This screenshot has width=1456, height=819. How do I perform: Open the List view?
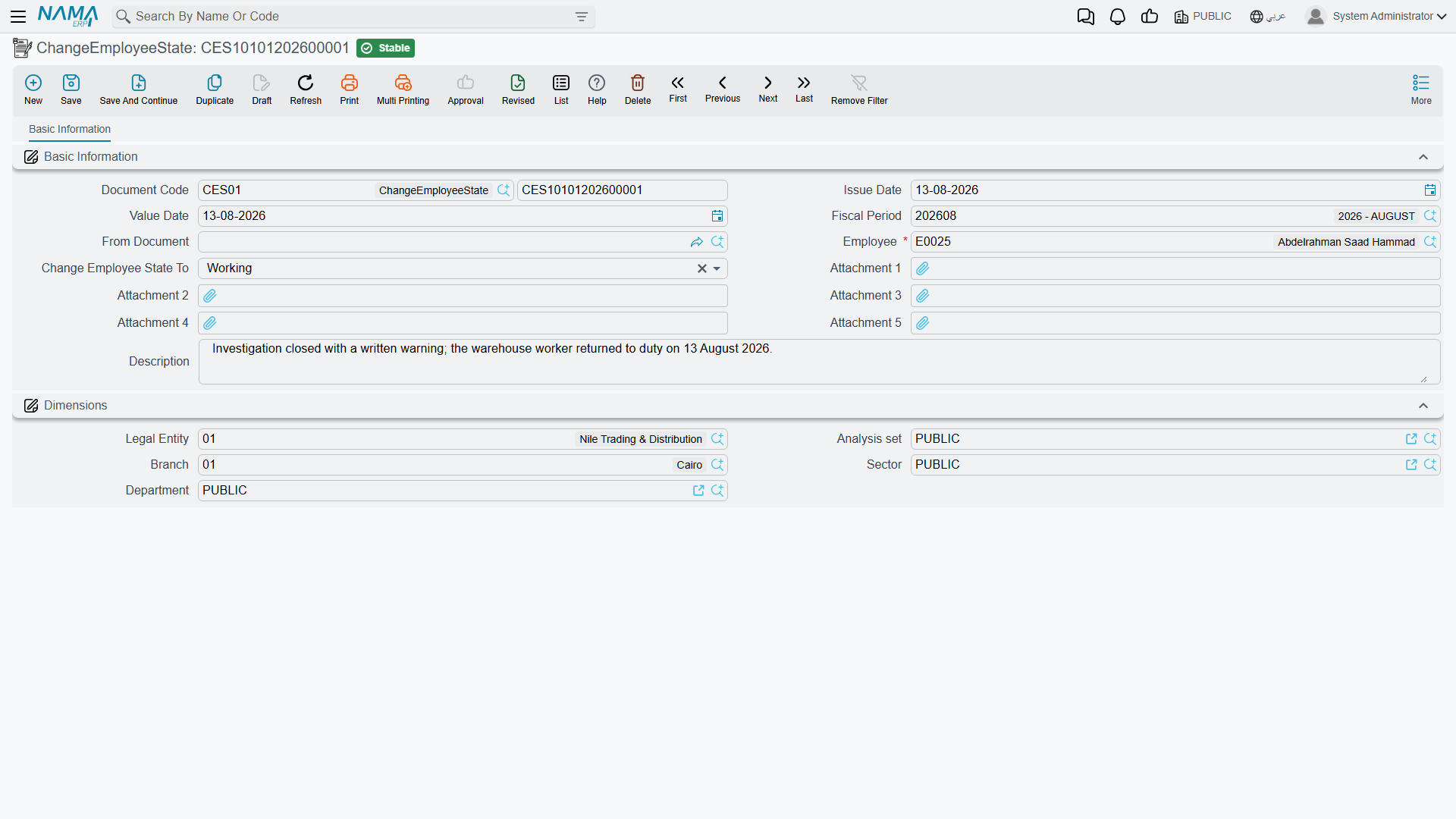pos(561,89)
